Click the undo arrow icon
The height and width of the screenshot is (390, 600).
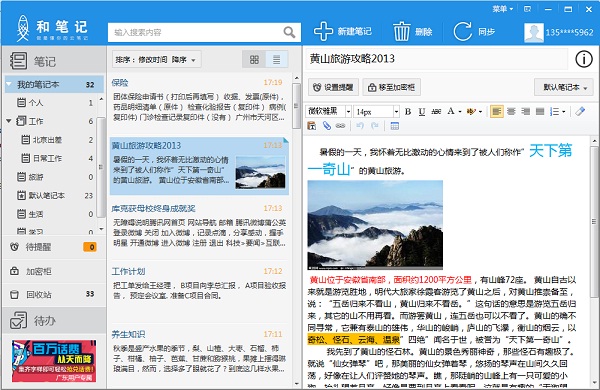click(x=360, y=126)
